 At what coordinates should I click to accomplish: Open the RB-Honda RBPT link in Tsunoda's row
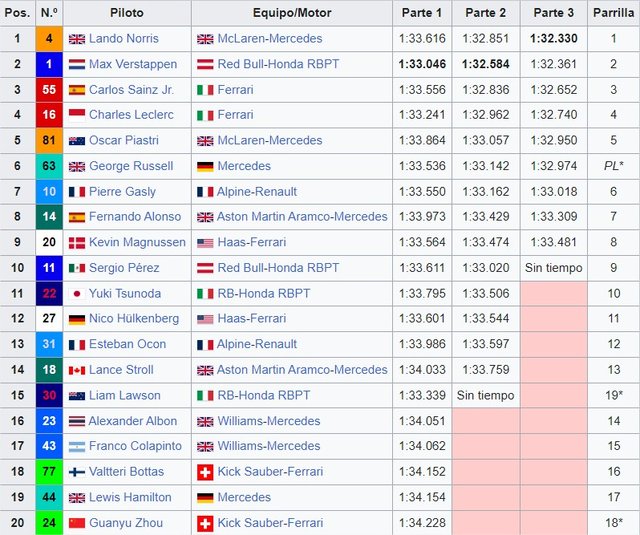click(264, 293)
